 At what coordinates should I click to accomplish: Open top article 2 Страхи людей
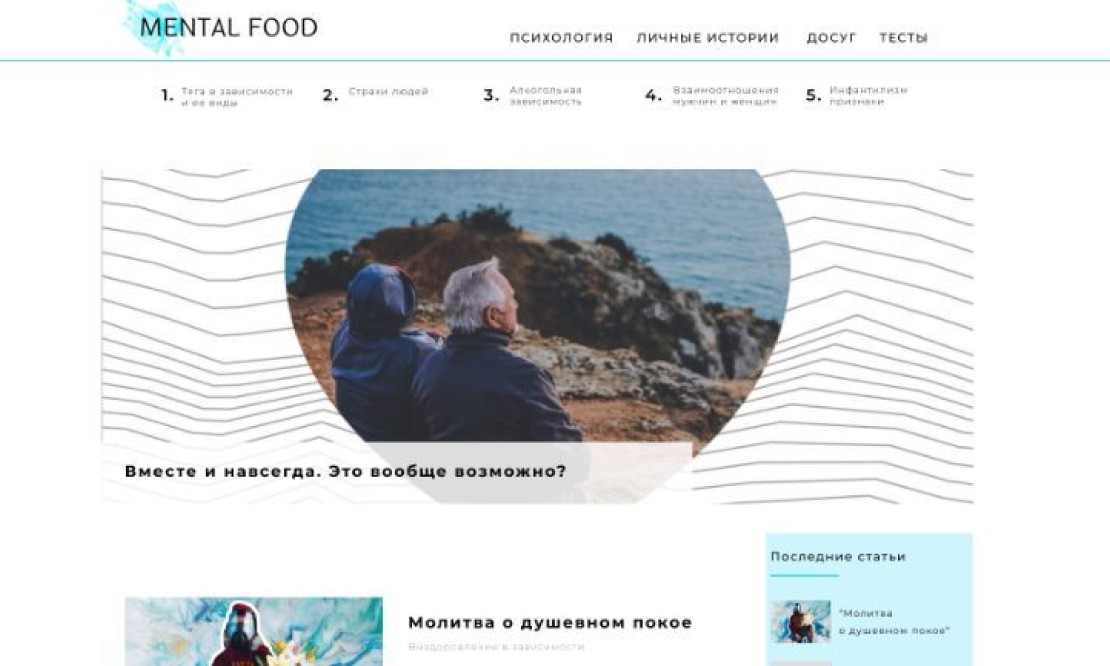[388, 91]
